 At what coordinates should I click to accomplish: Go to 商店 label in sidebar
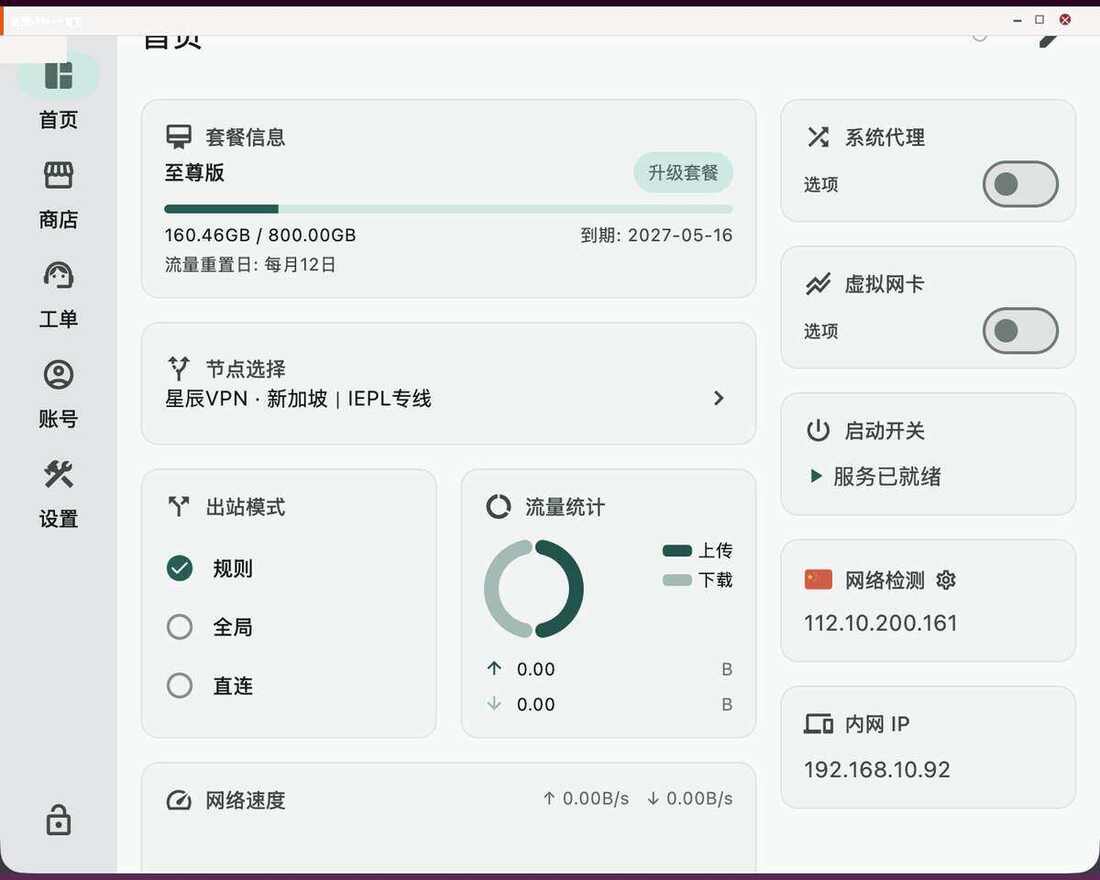pyautogui.click(x=58, y=220)
